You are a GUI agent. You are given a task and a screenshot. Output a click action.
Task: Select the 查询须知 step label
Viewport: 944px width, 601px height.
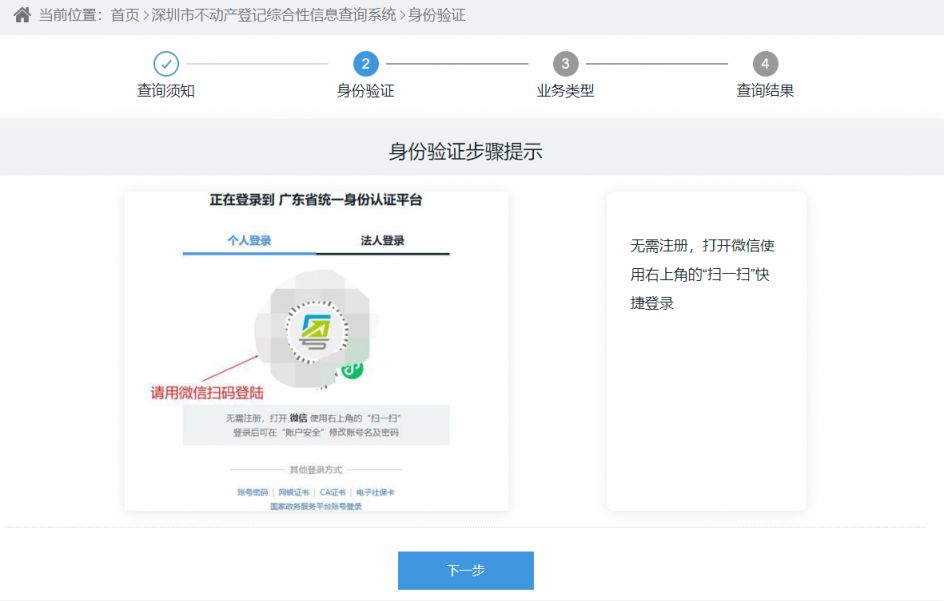[166, 90]
